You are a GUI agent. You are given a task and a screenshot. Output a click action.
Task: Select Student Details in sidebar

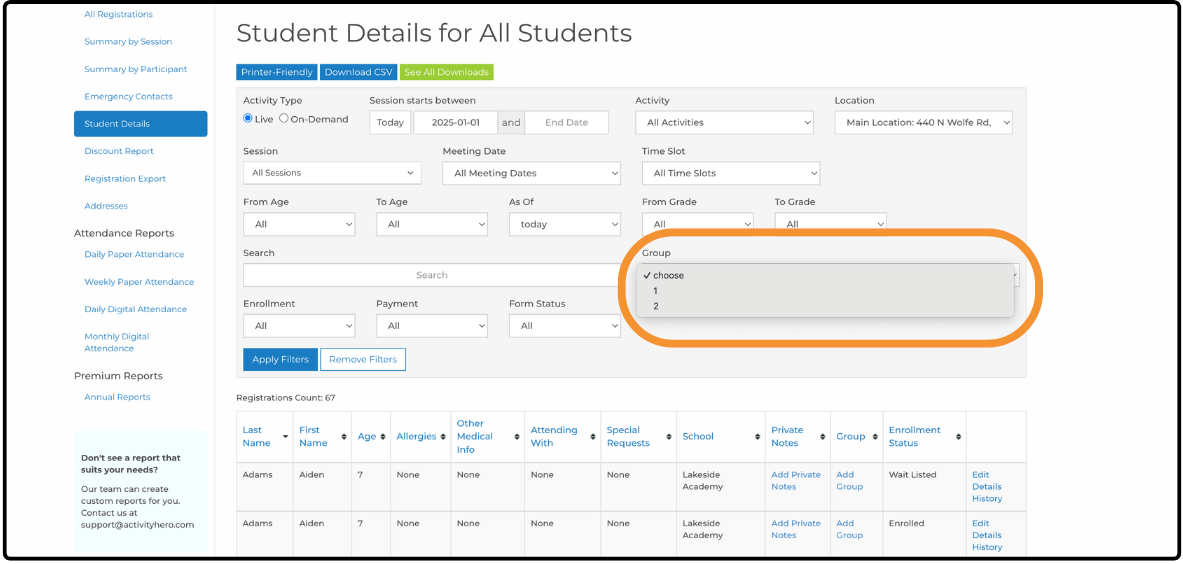click(x=140, y=124)
